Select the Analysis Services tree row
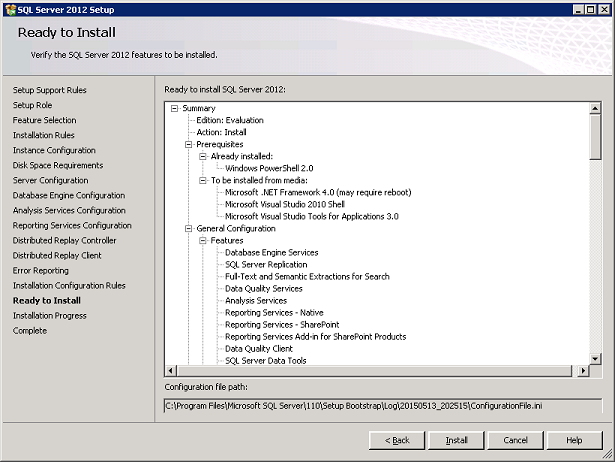615x462 pixels. click(256, 301)
